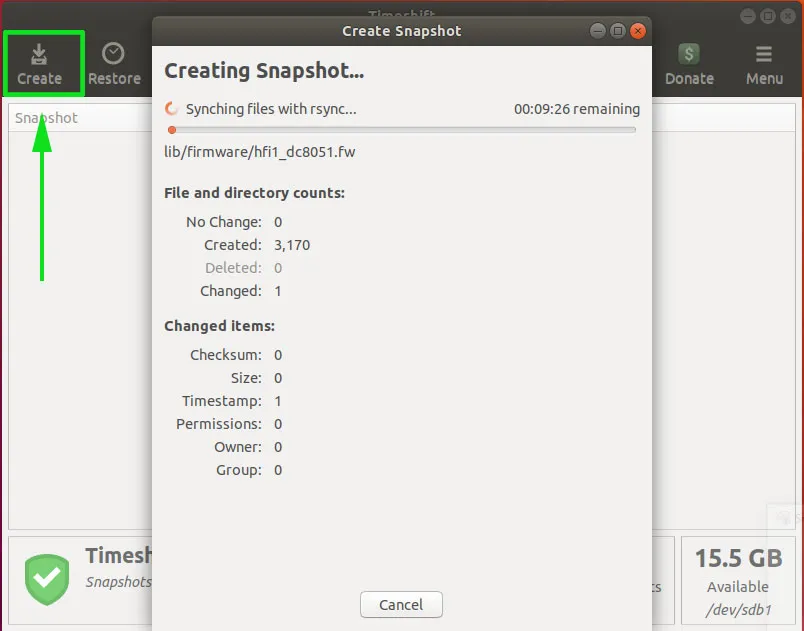Click the rsync syncing spinner icon

(172, 109)
